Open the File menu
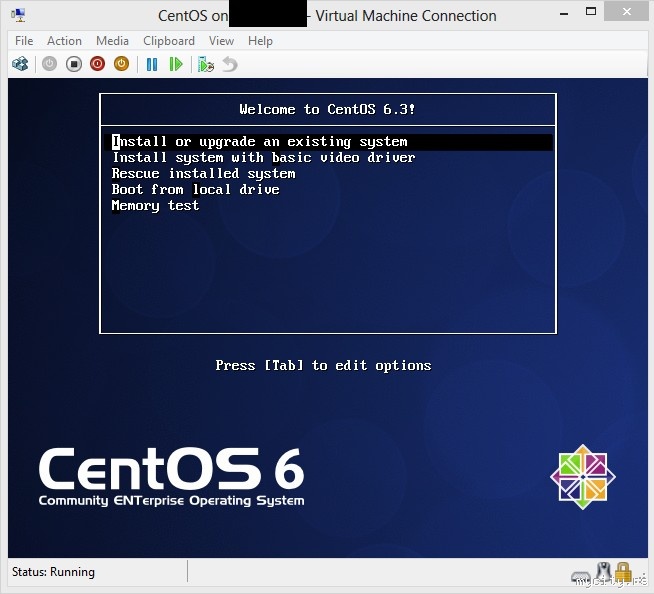Viewport: 654px width, 594px height. (24, 41)
